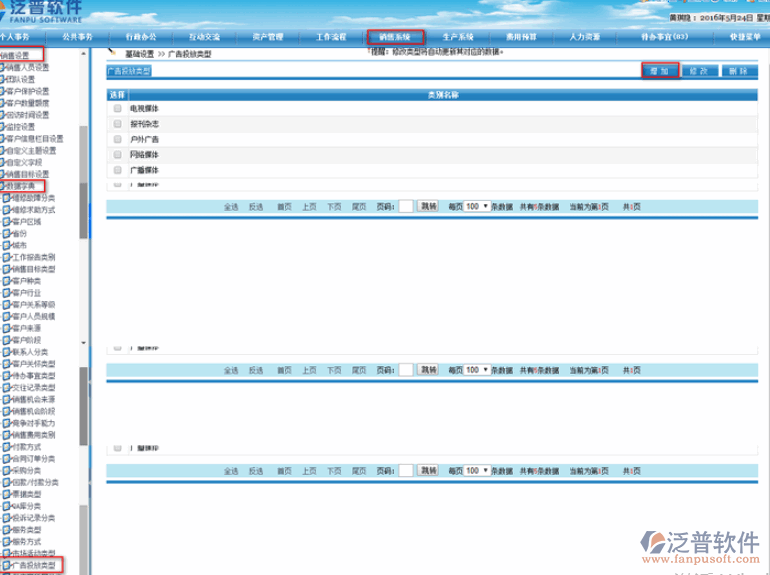Image resolution: width=770 pixels, height=575 pixels.
Task: Switch to the 人力资源 menu
Action: point(585,36)
